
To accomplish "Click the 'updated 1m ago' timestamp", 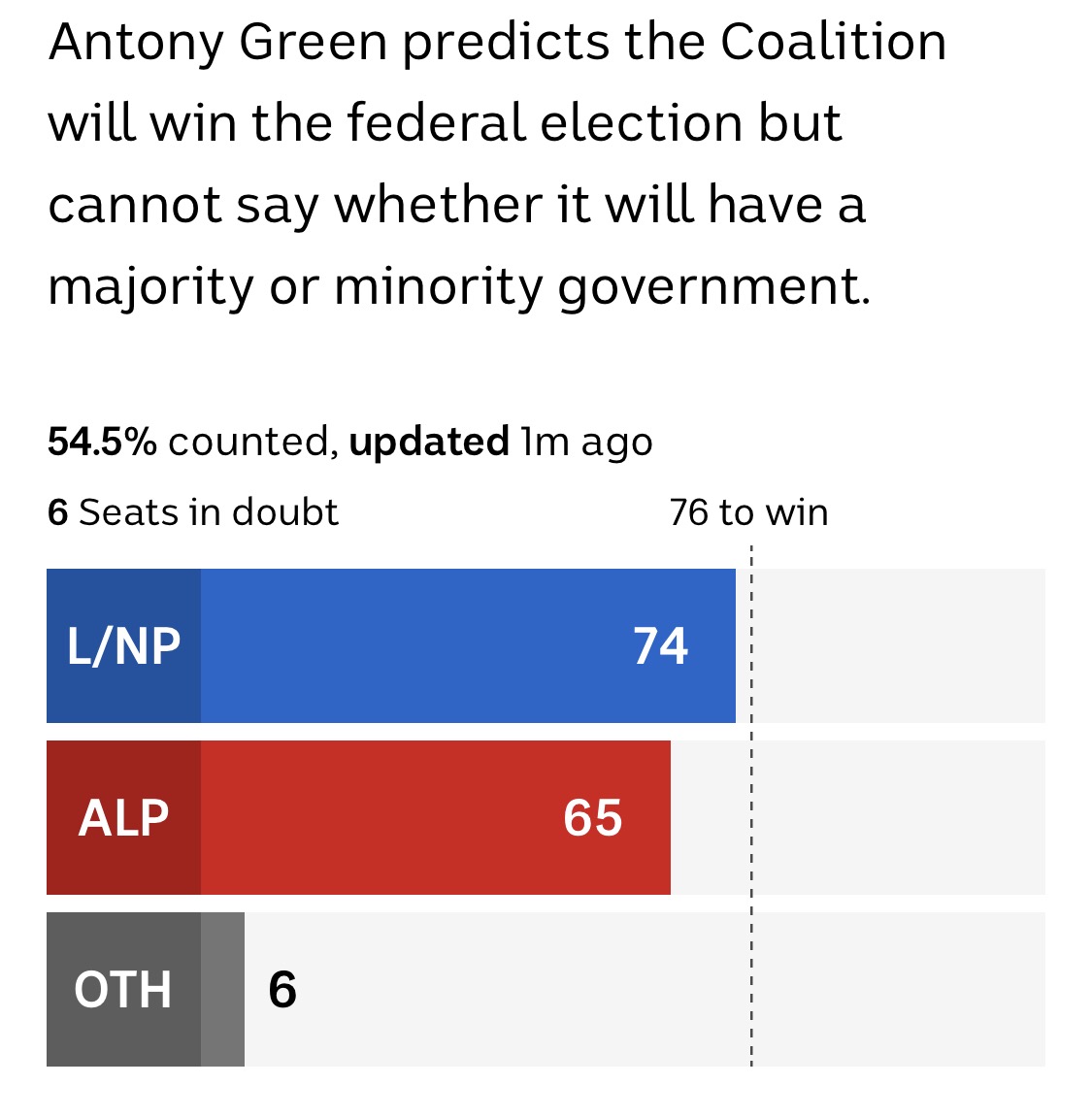I will coord(500,443).
